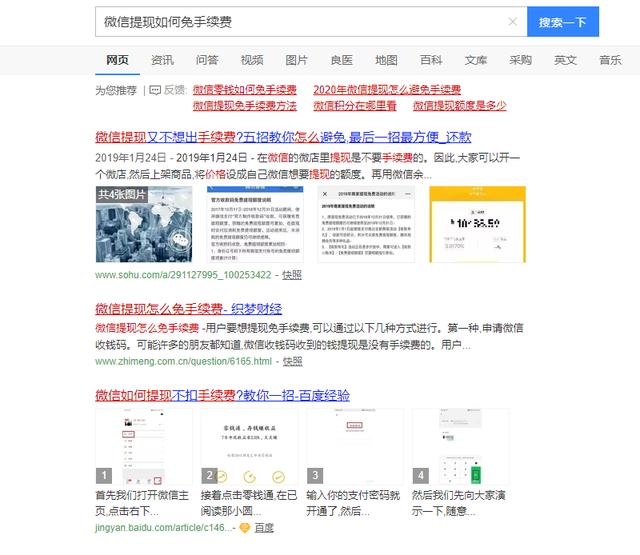Open result 微信如何提现不扣手续费?教你一招-百度经验

[222, 395]
